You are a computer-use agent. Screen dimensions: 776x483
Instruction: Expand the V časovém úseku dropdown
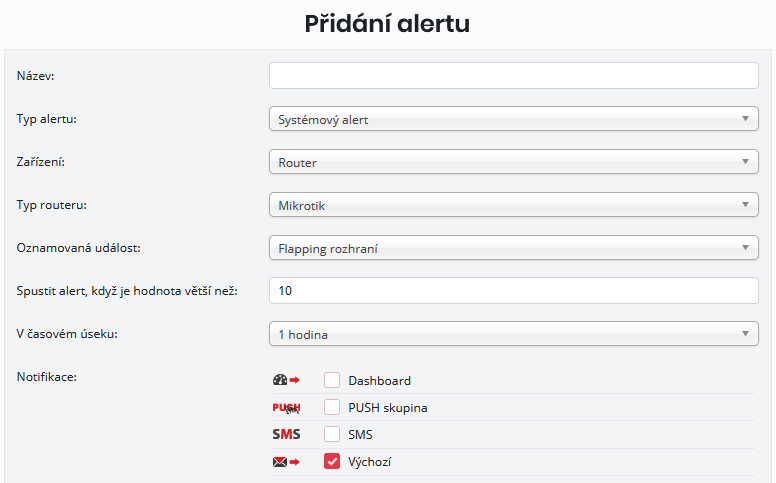tap(514, 333)
